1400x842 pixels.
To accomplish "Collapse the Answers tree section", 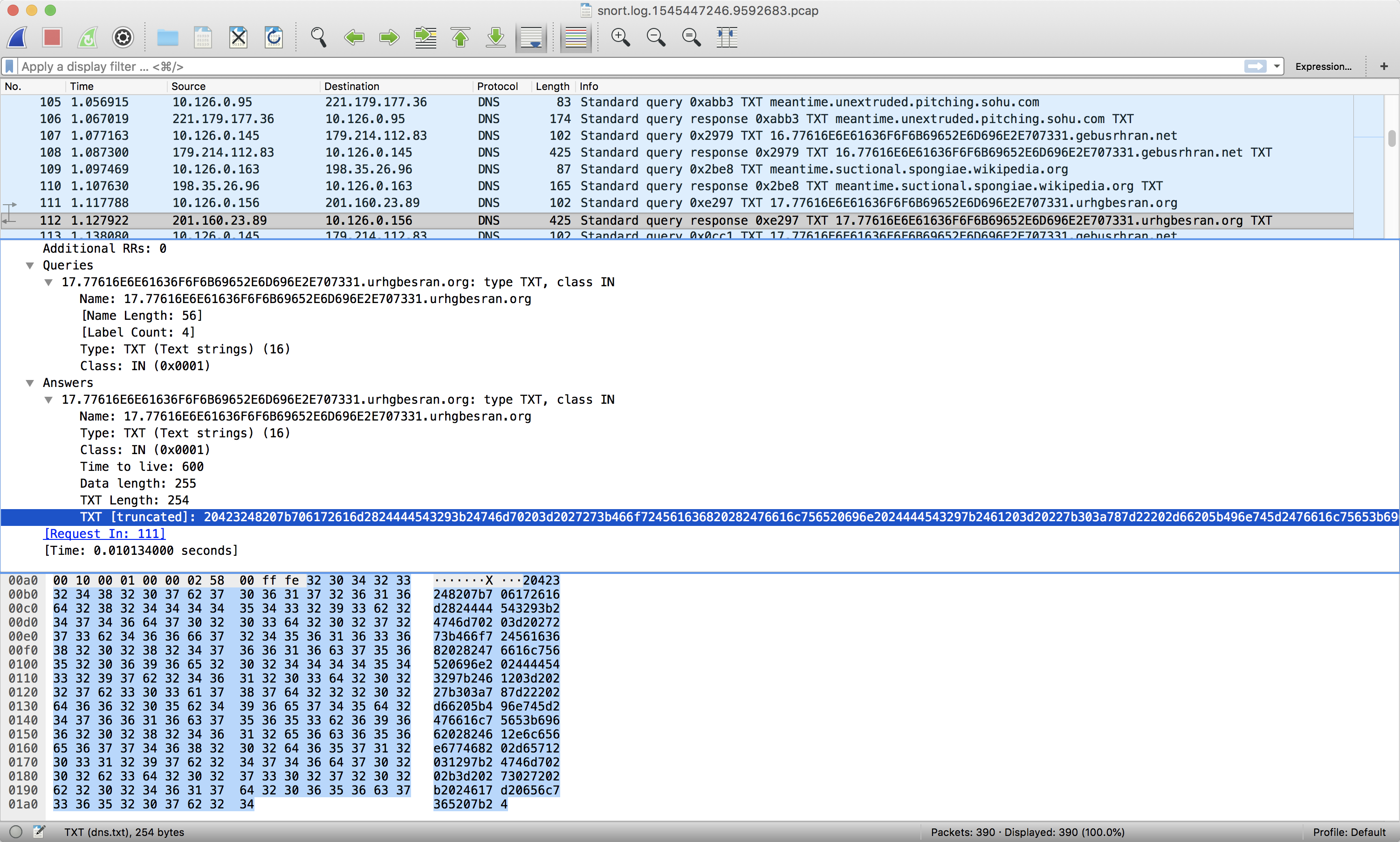I will coord(30,383).
